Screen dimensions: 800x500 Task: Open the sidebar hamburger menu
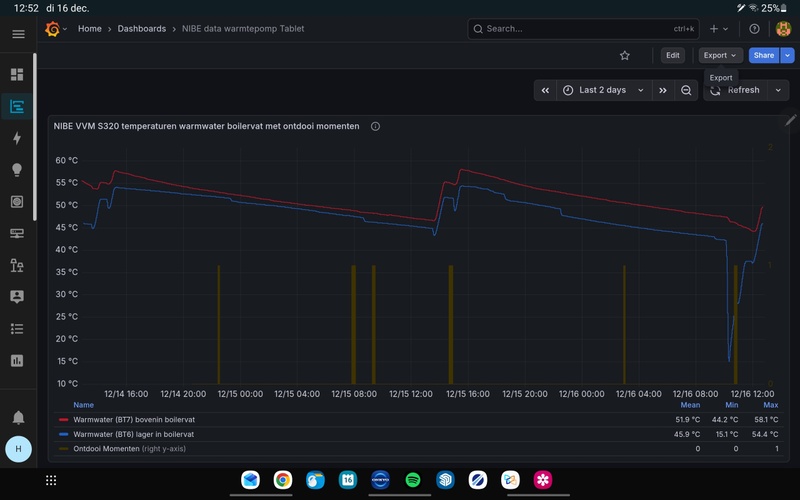(x=18, y=34)
